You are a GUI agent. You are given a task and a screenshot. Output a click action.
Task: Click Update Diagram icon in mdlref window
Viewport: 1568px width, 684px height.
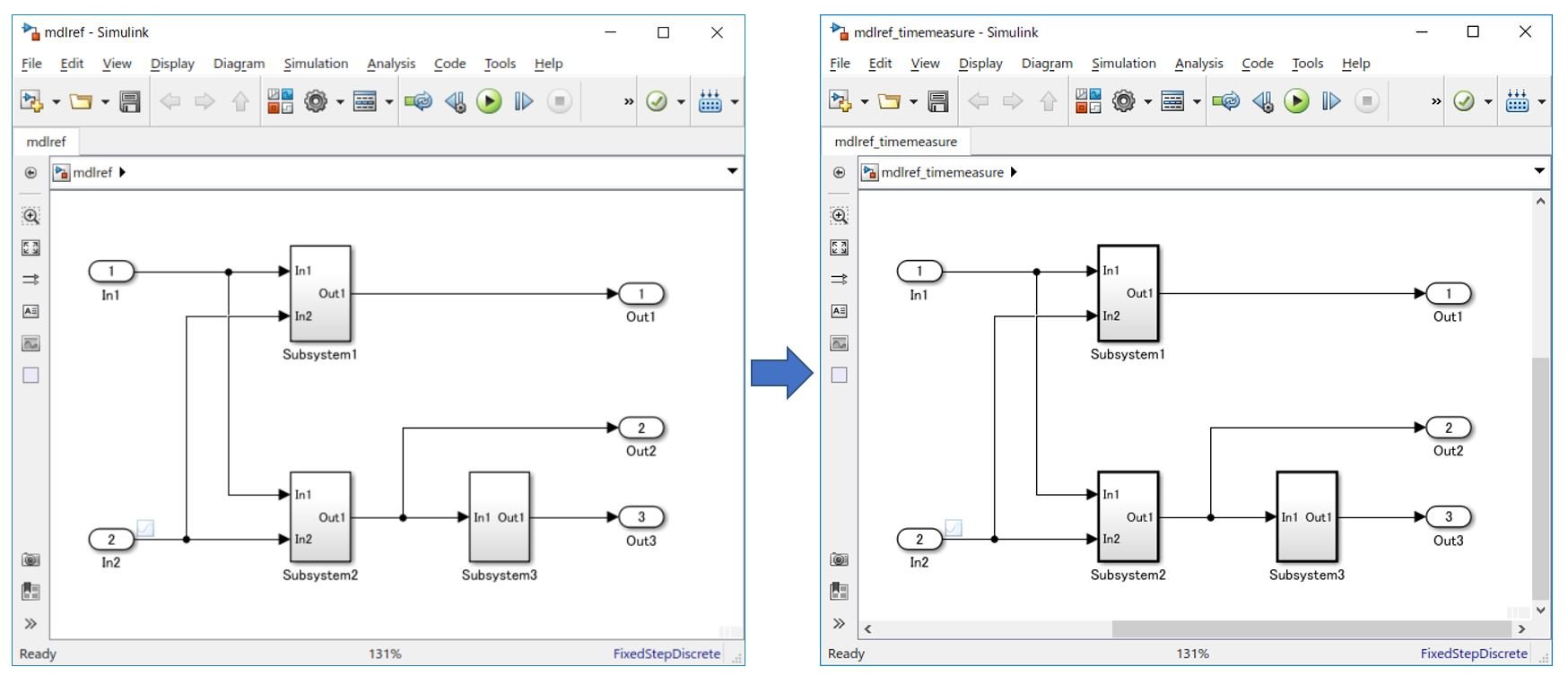418,101
